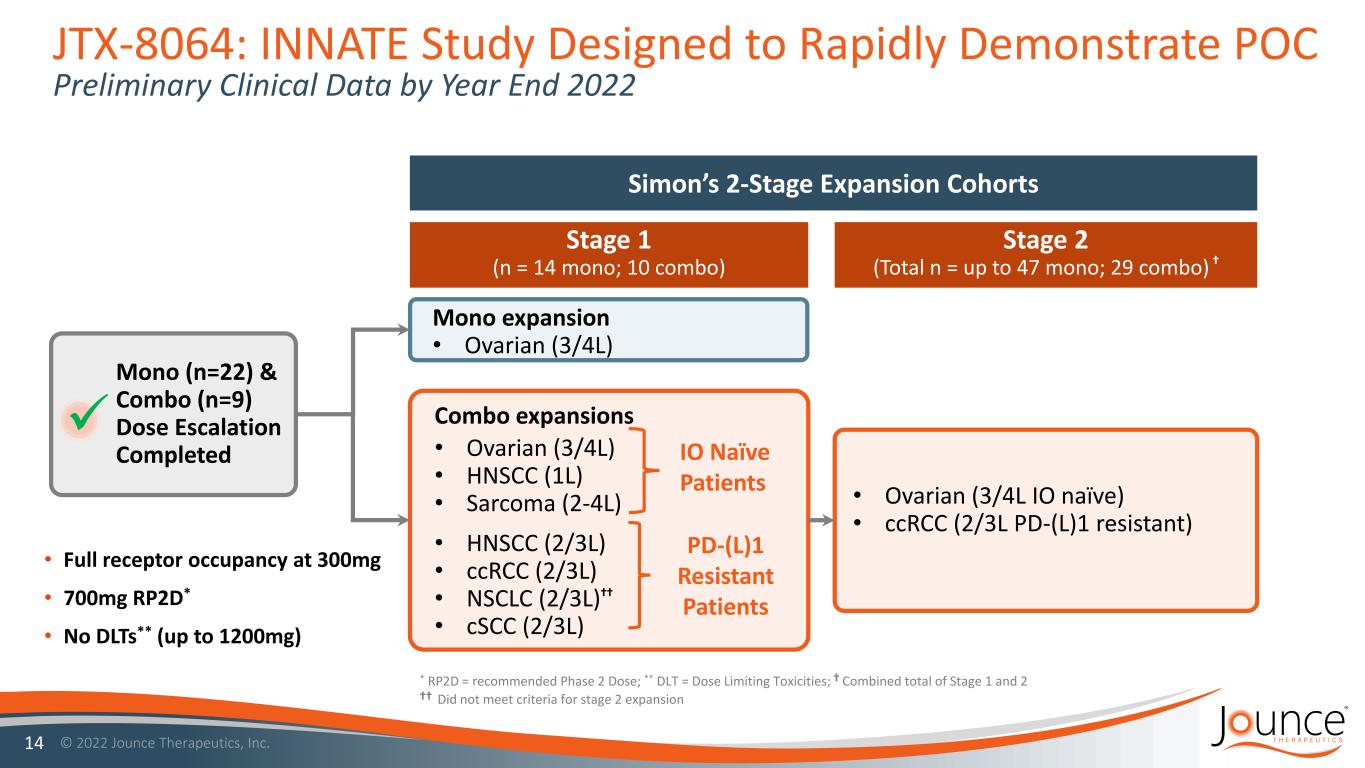Click the 'PD-(L)1 Resistant Patients' label
Viewport: 1365px width, 768px height.
725,577
